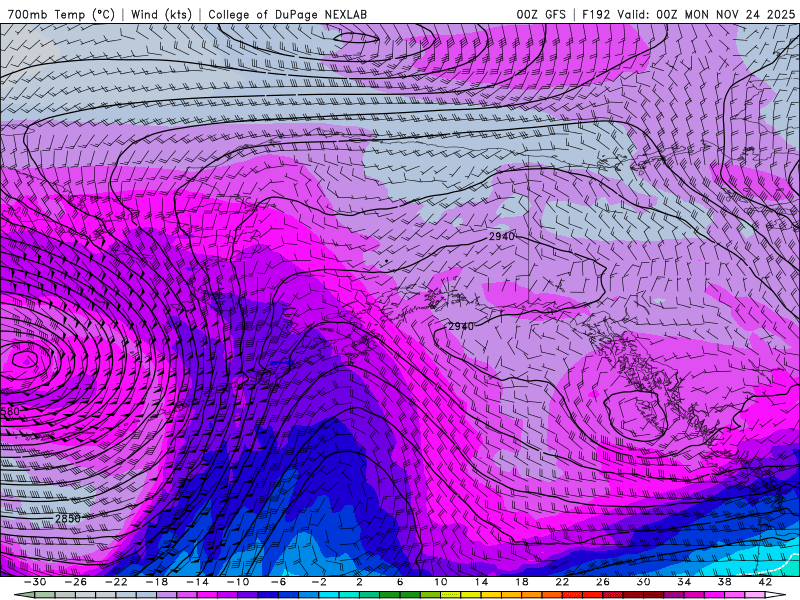Click the yellow color bar segment below 14
Viewport: 800px width, 600px height.
[471, 595]
